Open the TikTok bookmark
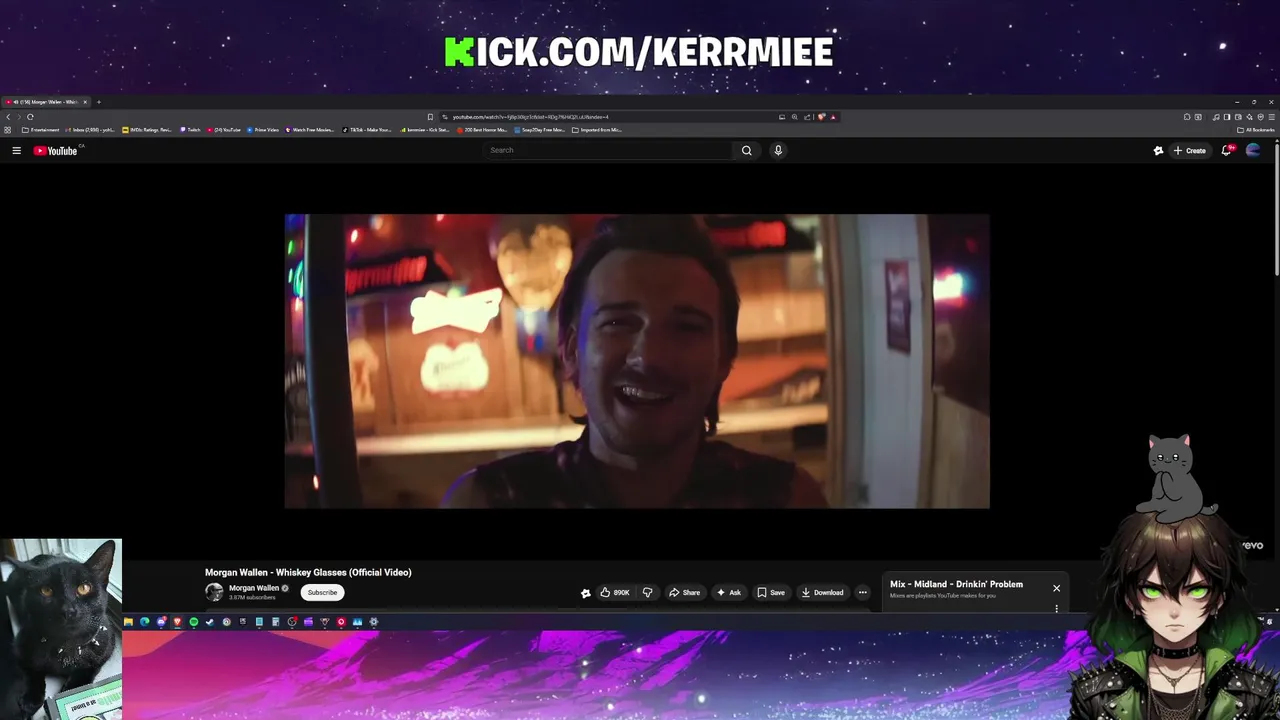Image resolution: width=1280 pixels, height=720 pixels. pos(368,130)
